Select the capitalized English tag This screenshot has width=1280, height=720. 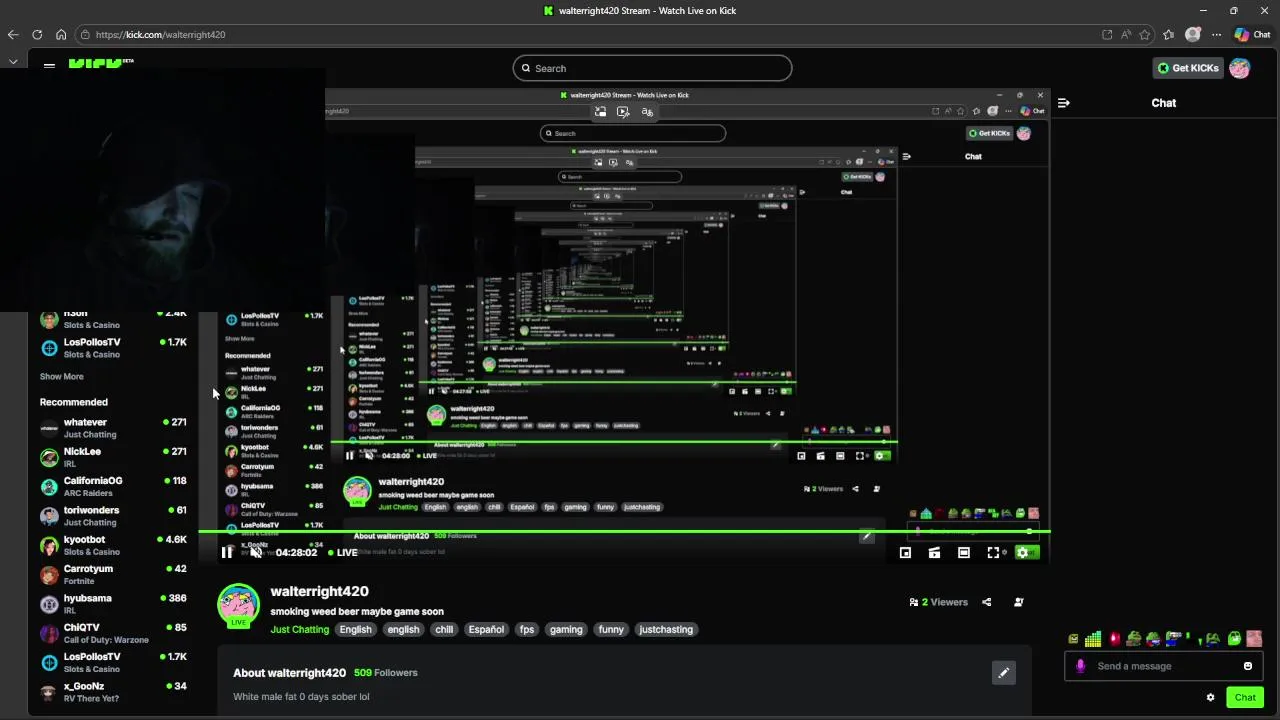(x=355, y=629)
